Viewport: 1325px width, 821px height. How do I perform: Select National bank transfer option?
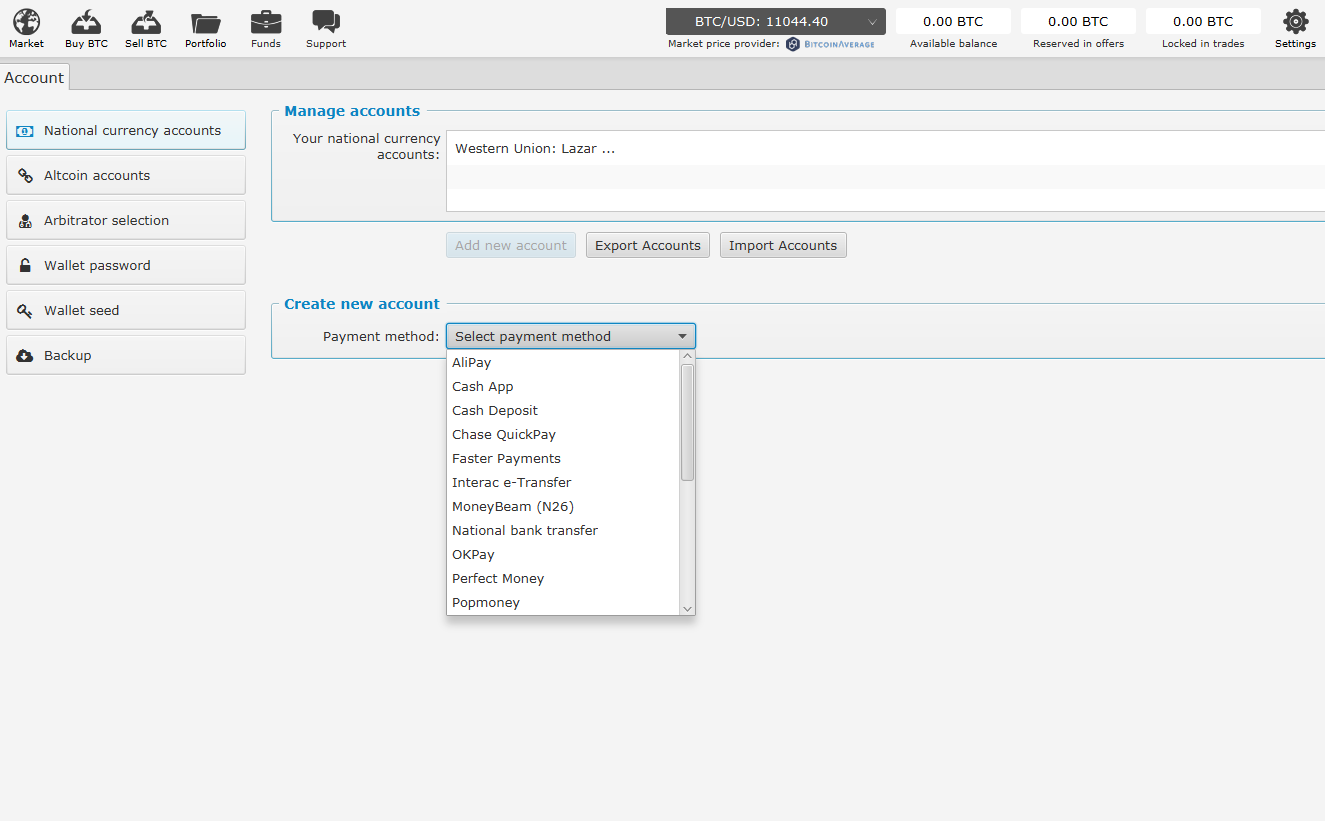[x=563, y=531]
